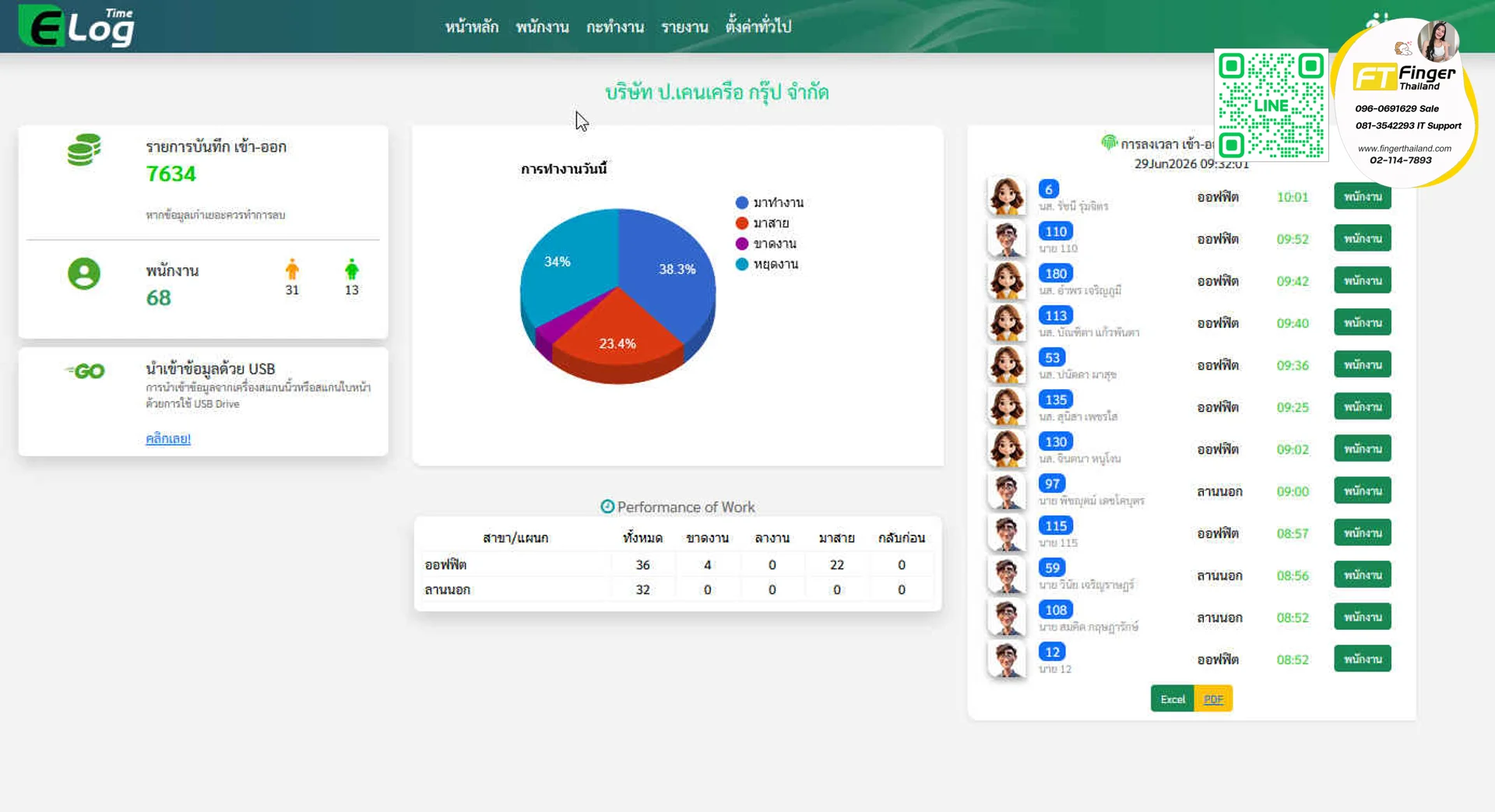Viewport: 1495px width, 812px height.
Task: Click avatar of employee 110
Action: tap(1006, 238)
